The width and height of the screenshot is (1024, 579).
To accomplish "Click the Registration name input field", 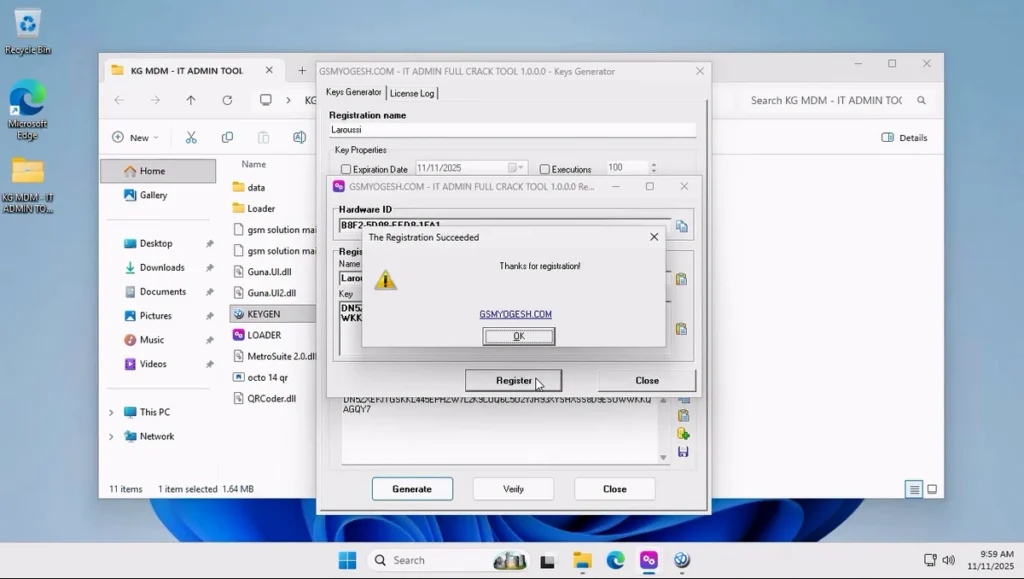I will click(512, 130).
